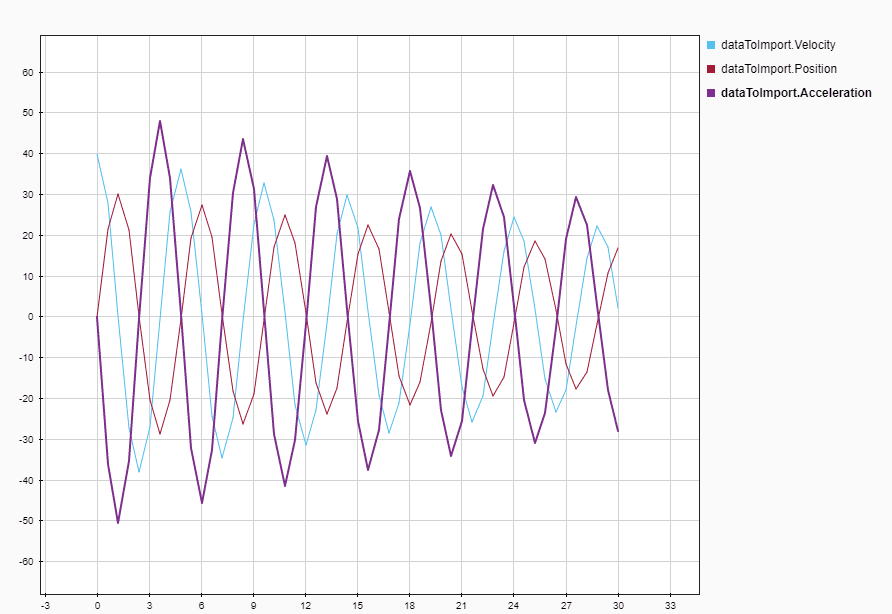
Task: Click the lowest trough of the Acceleration curve
Action: click(118, 522)
